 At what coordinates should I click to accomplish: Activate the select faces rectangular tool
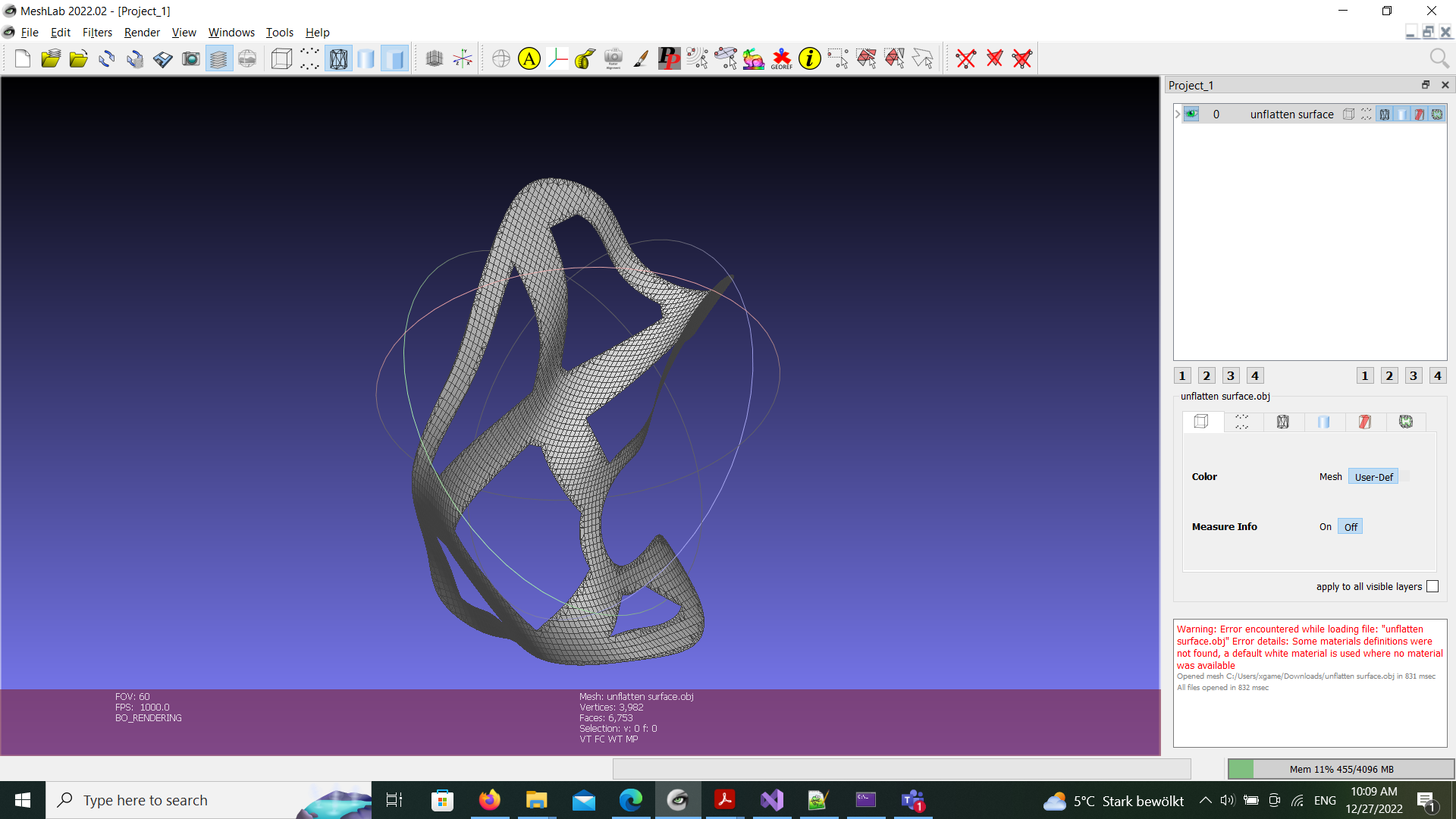tap(866, 58)
